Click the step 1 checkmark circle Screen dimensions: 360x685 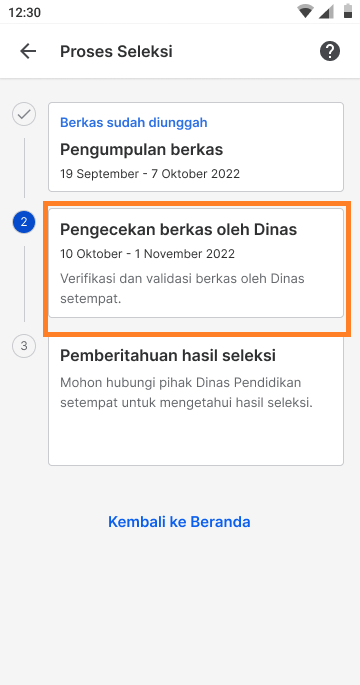(24, 114)
